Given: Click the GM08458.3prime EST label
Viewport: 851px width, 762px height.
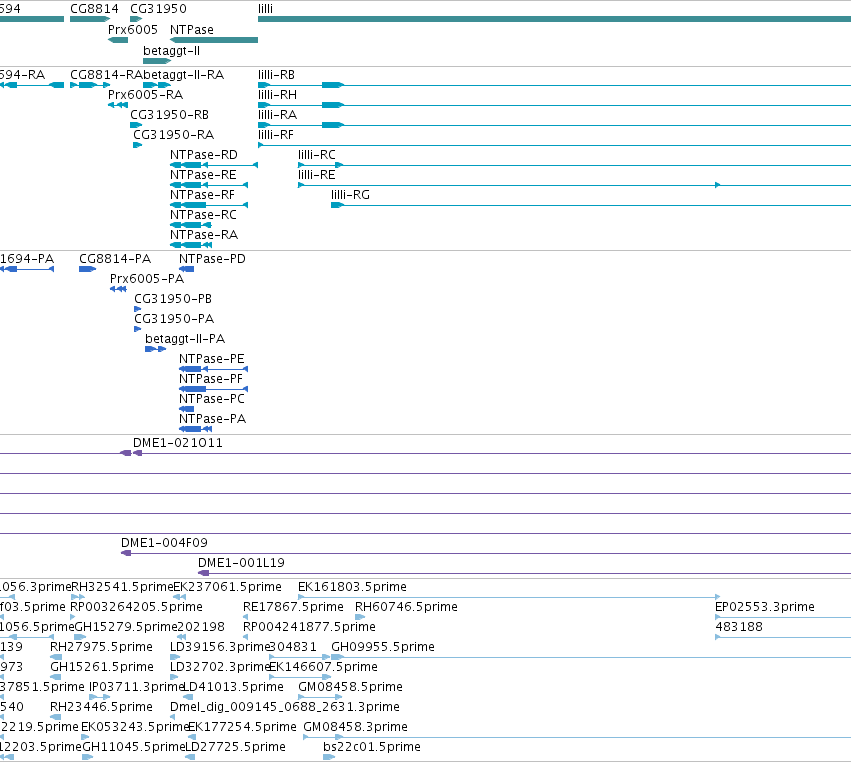Looking at the screenshot, I should click(x=355, y=727).
